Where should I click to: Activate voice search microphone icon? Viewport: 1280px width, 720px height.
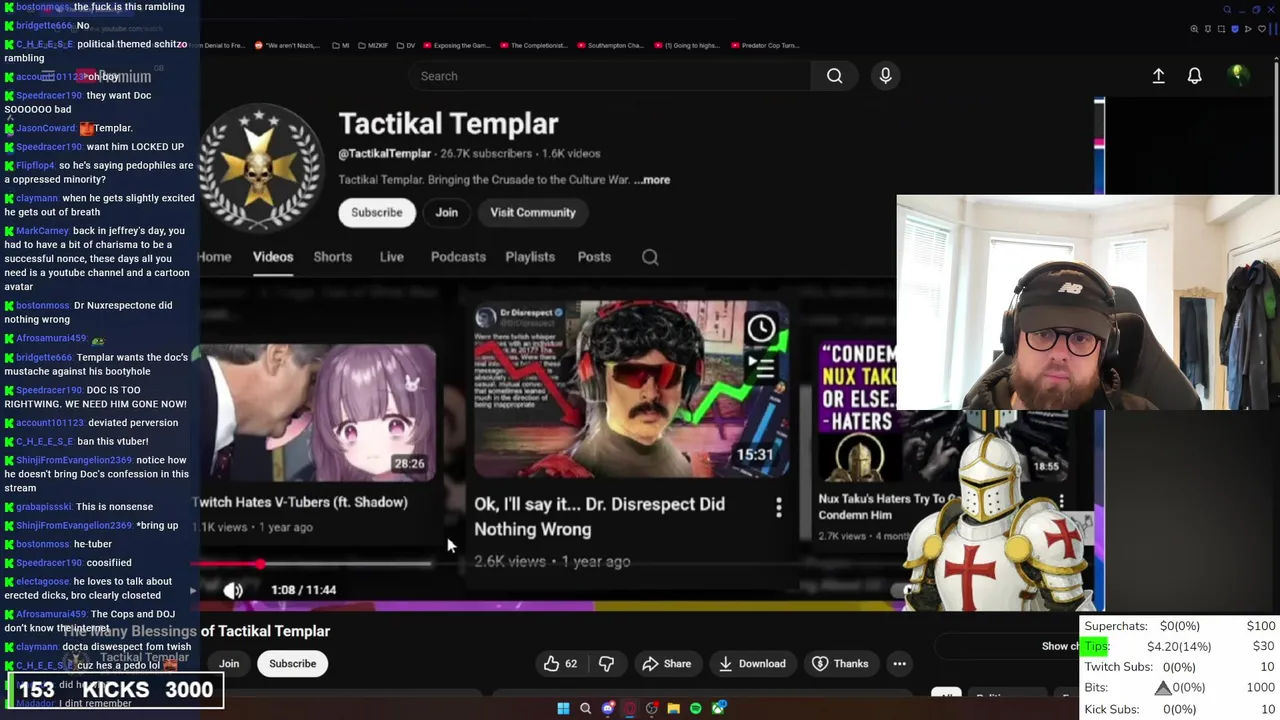885,76
